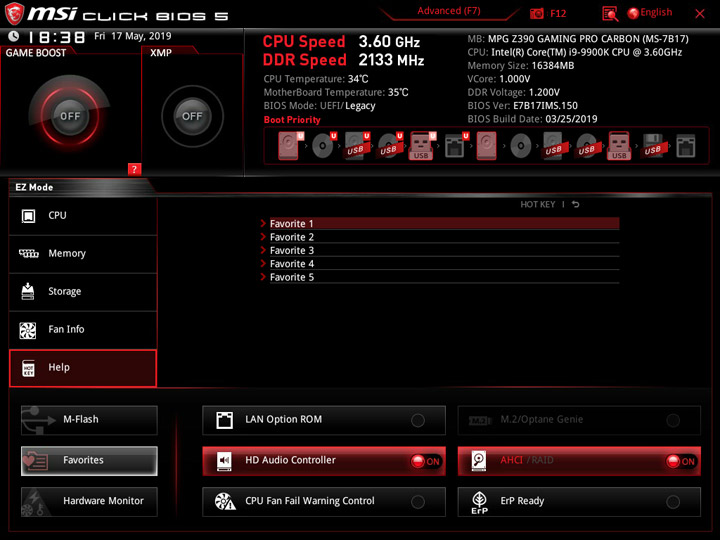
Task: Expand the Favorite 2 entry
Action: [x=439, y=237]
